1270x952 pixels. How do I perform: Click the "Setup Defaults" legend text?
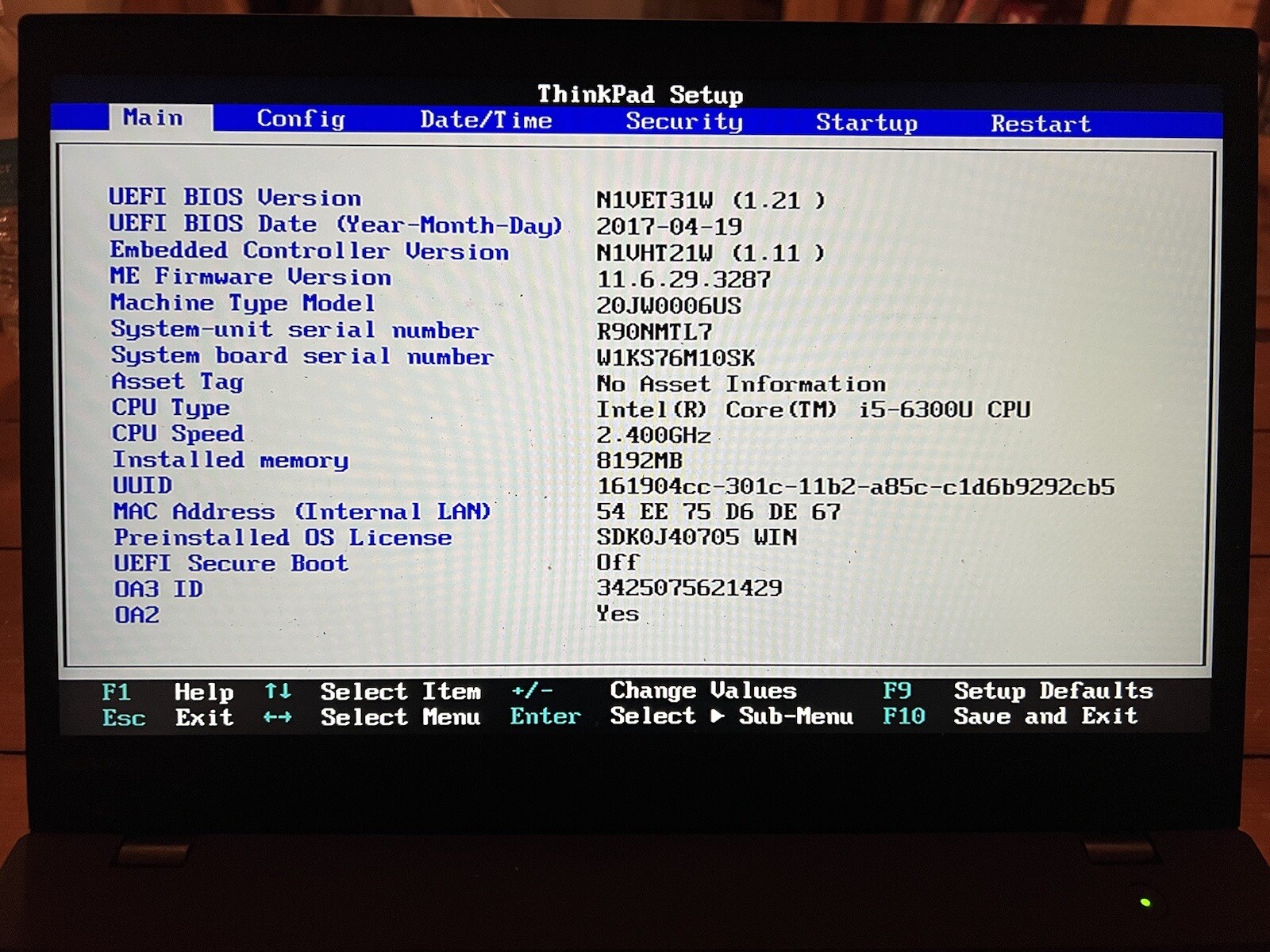pyautogui.click(x=1053, y=691)
